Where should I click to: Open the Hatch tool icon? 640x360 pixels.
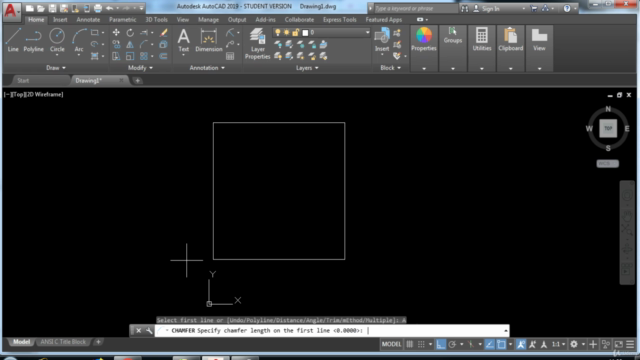click(x=95, y=56)
